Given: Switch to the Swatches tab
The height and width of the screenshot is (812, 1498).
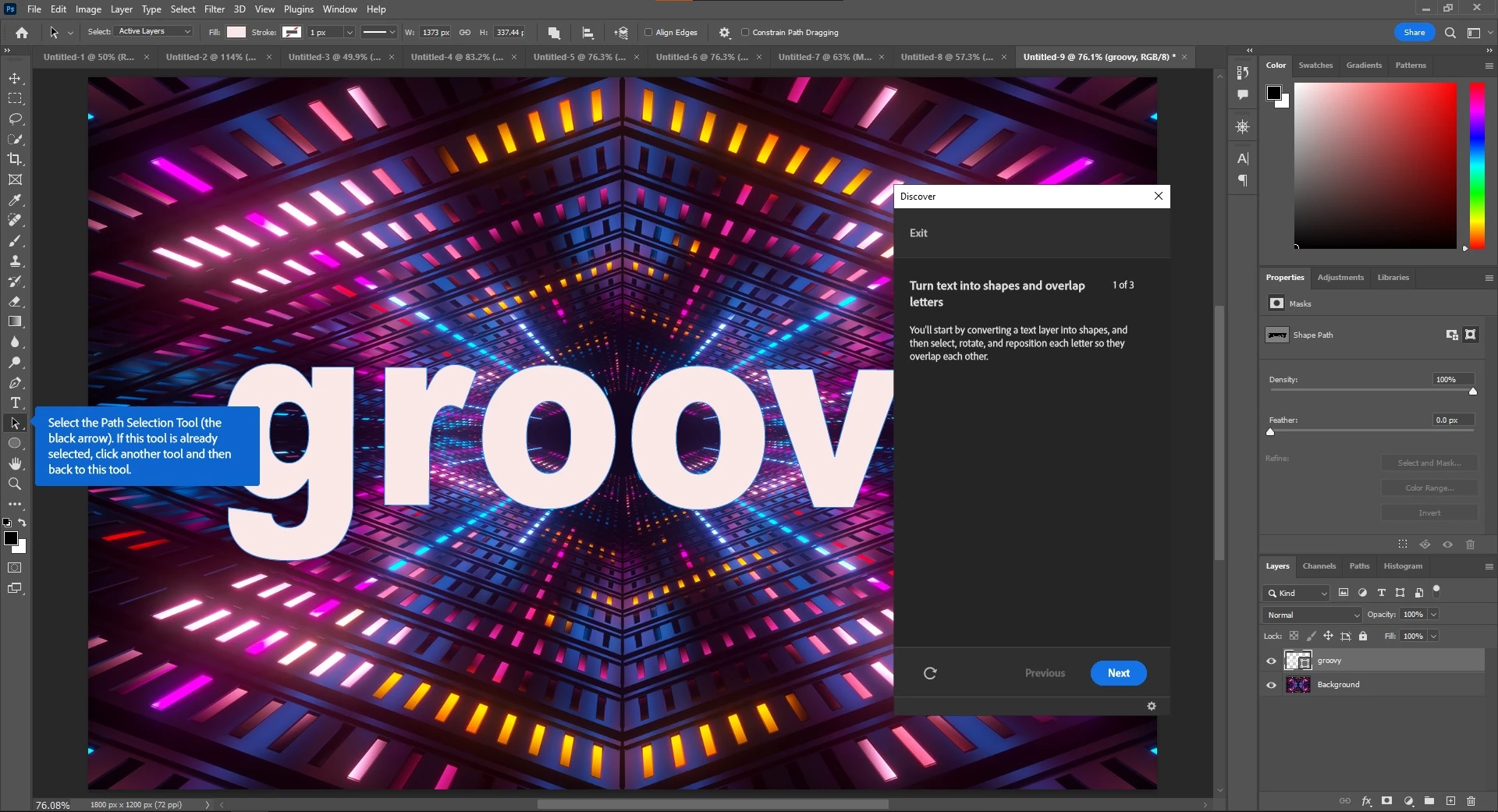Looking at the screenshot, I should [x=1315, y=66].
